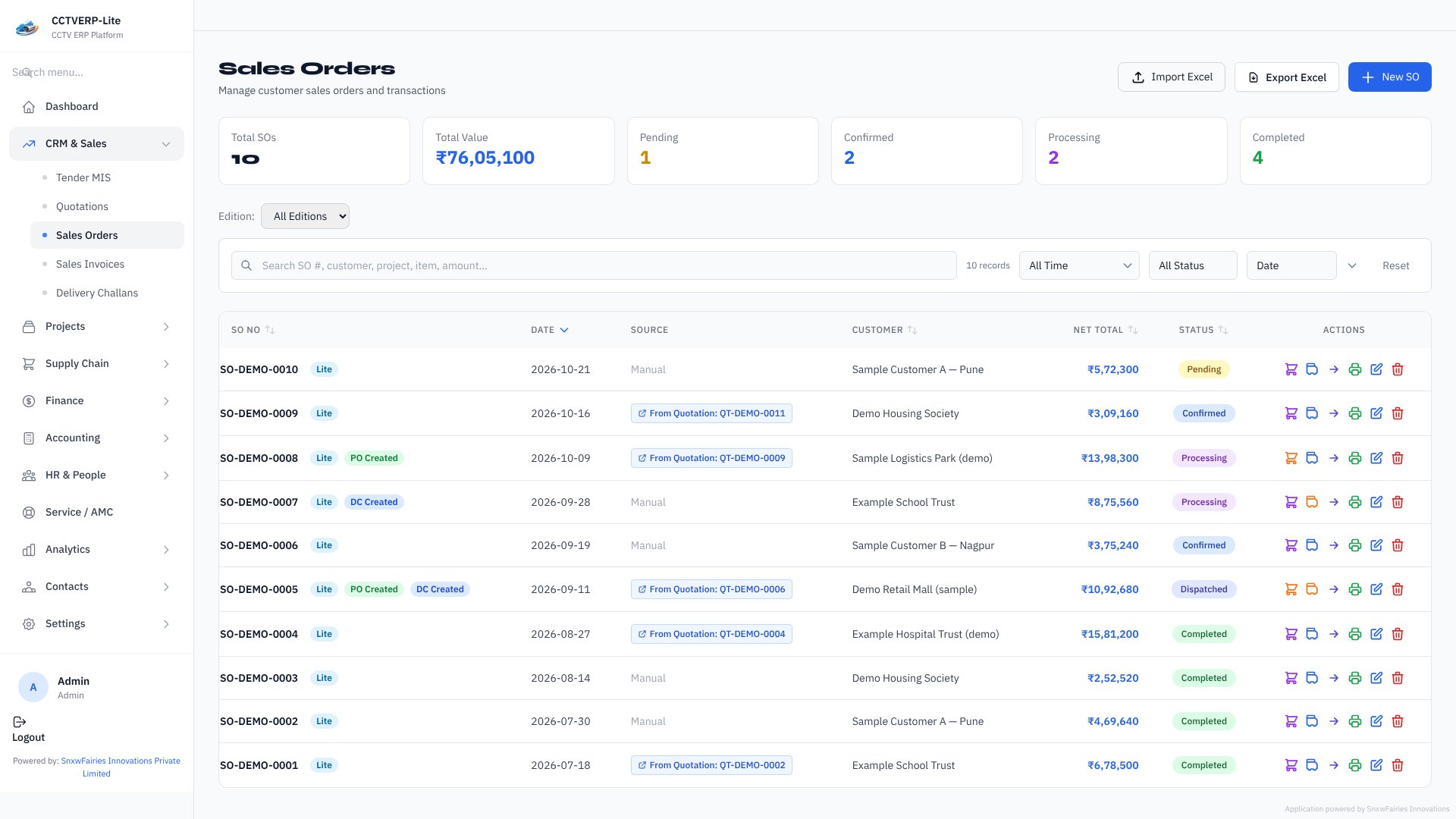Click the orange cart icon for SO-DEMO-0008
Image resolution: width=1456 pixels, height=819 pixels.
pos(1291,458)
